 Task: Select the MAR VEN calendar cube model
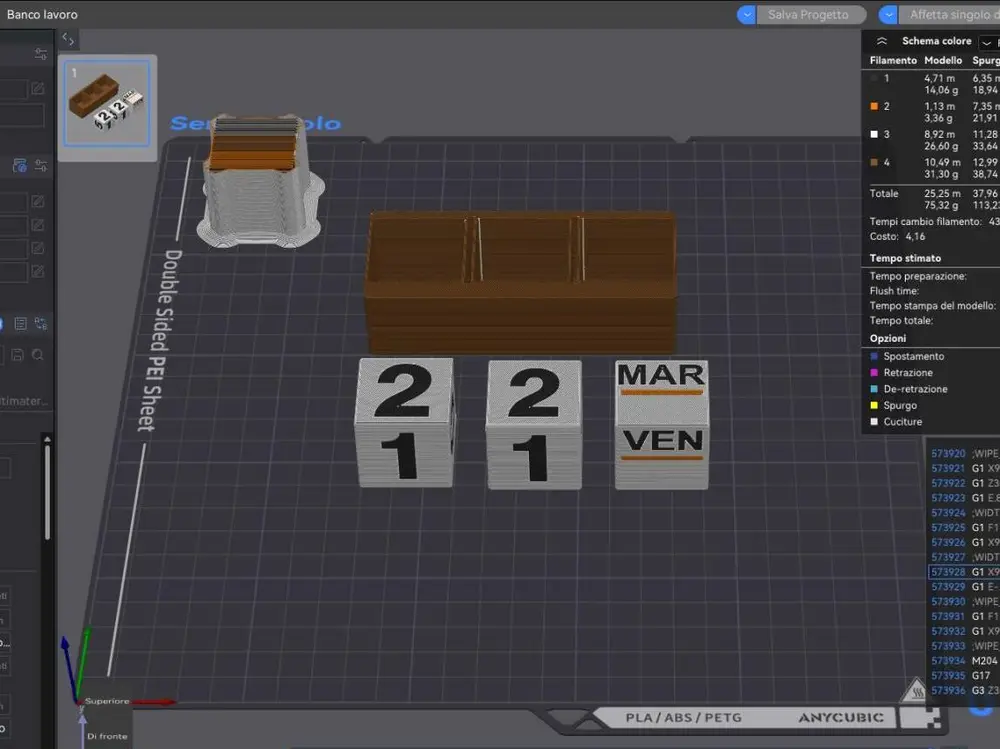[x=661, y=424]
